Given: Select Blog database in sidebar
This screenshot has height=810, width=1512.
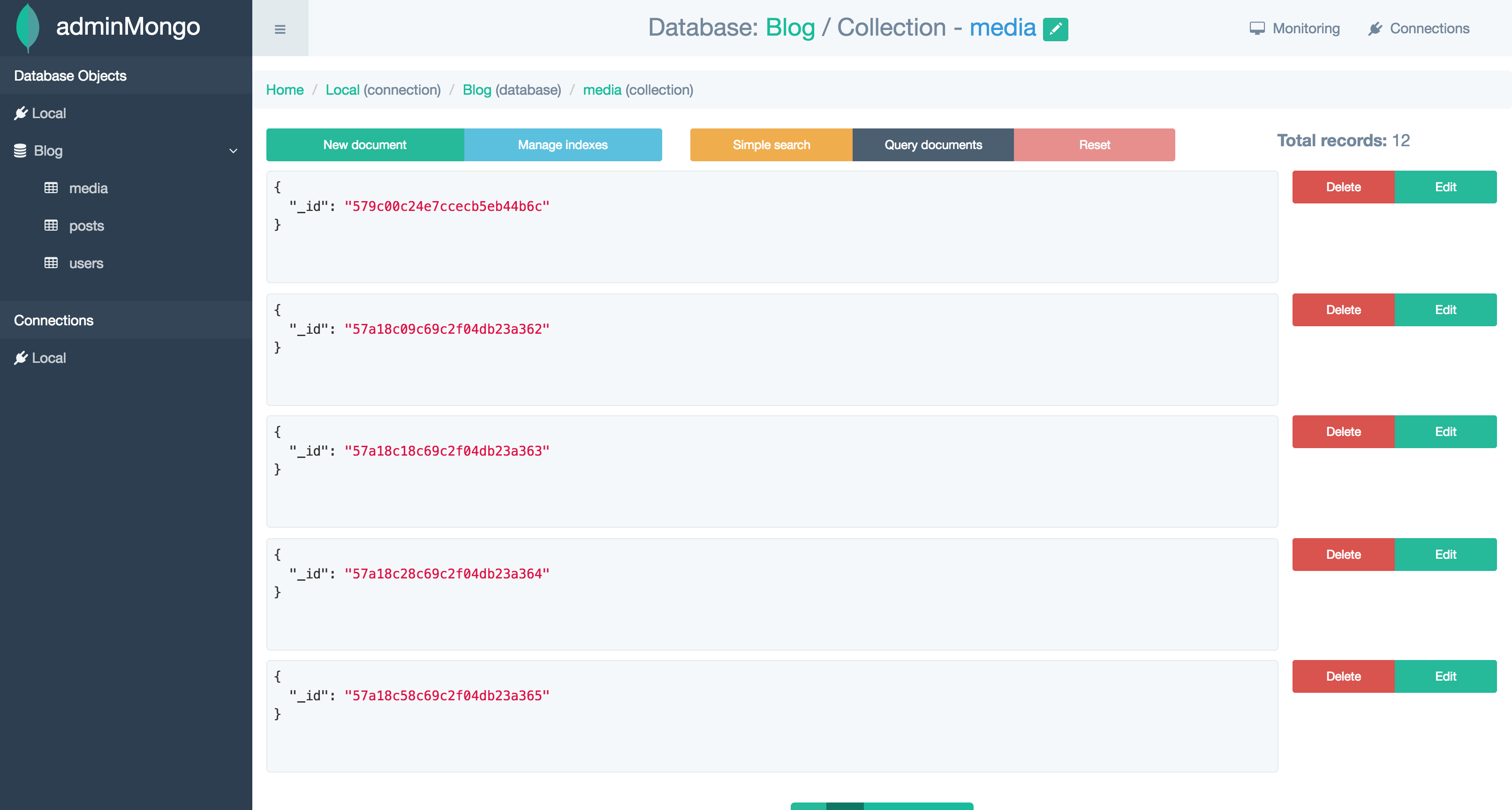Looking at the screenshot, I should [48, 151].
